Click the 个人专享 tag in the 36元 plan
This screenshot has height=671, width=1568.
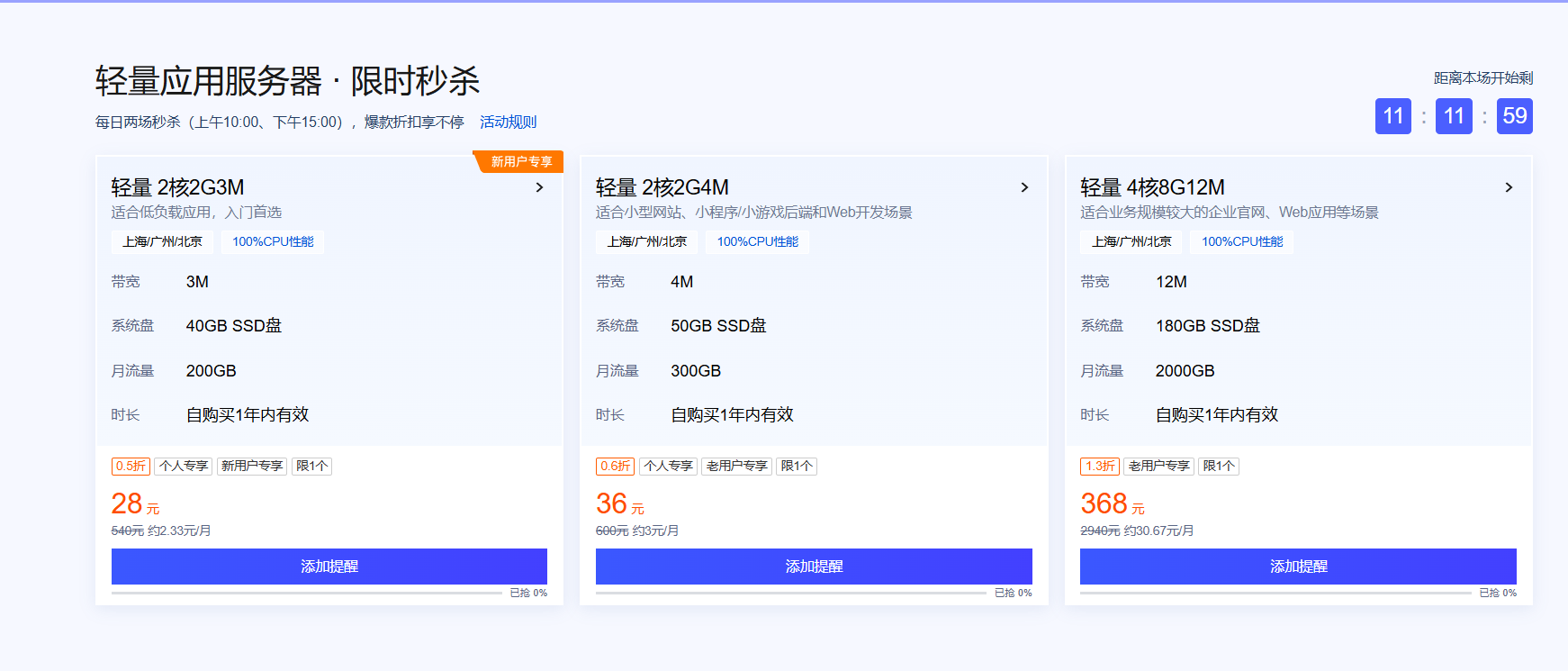pyautogui.click(x=668, y=466)
